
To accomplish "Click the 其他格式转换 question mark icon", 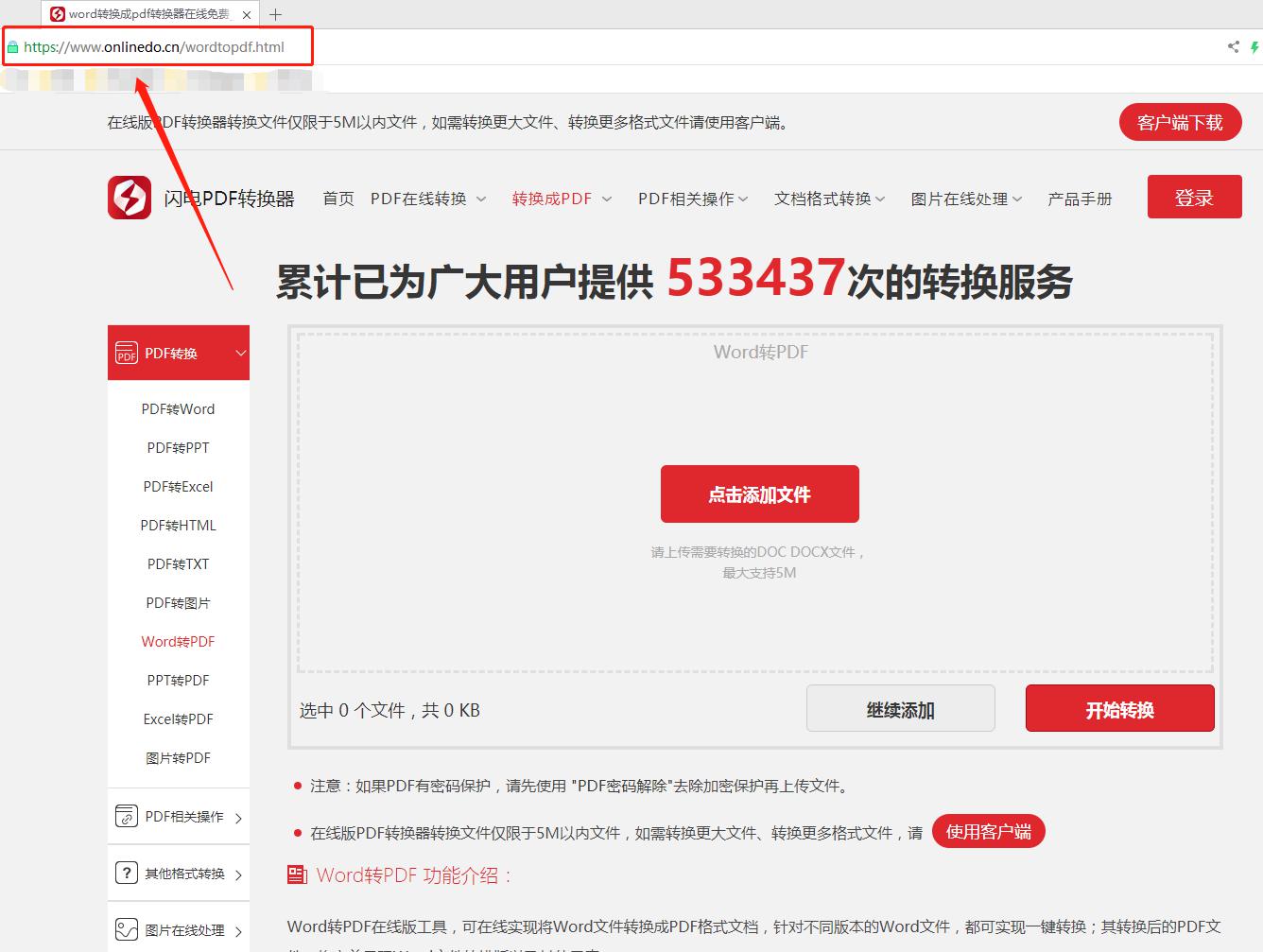I will [x=127, y=873].
